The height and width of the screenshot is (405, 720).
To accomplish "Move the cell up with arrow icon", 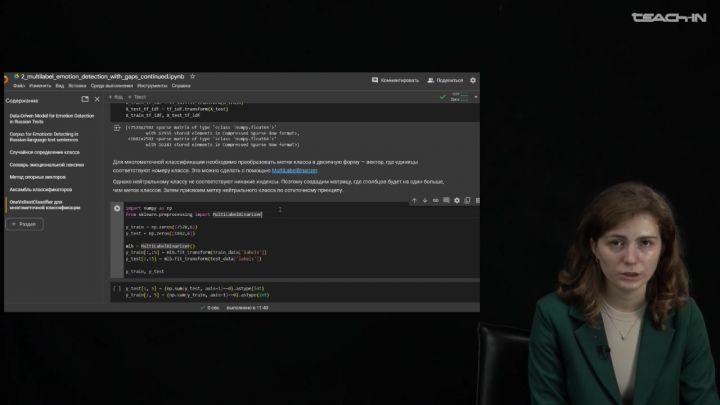I will click(x=414, y=201).
